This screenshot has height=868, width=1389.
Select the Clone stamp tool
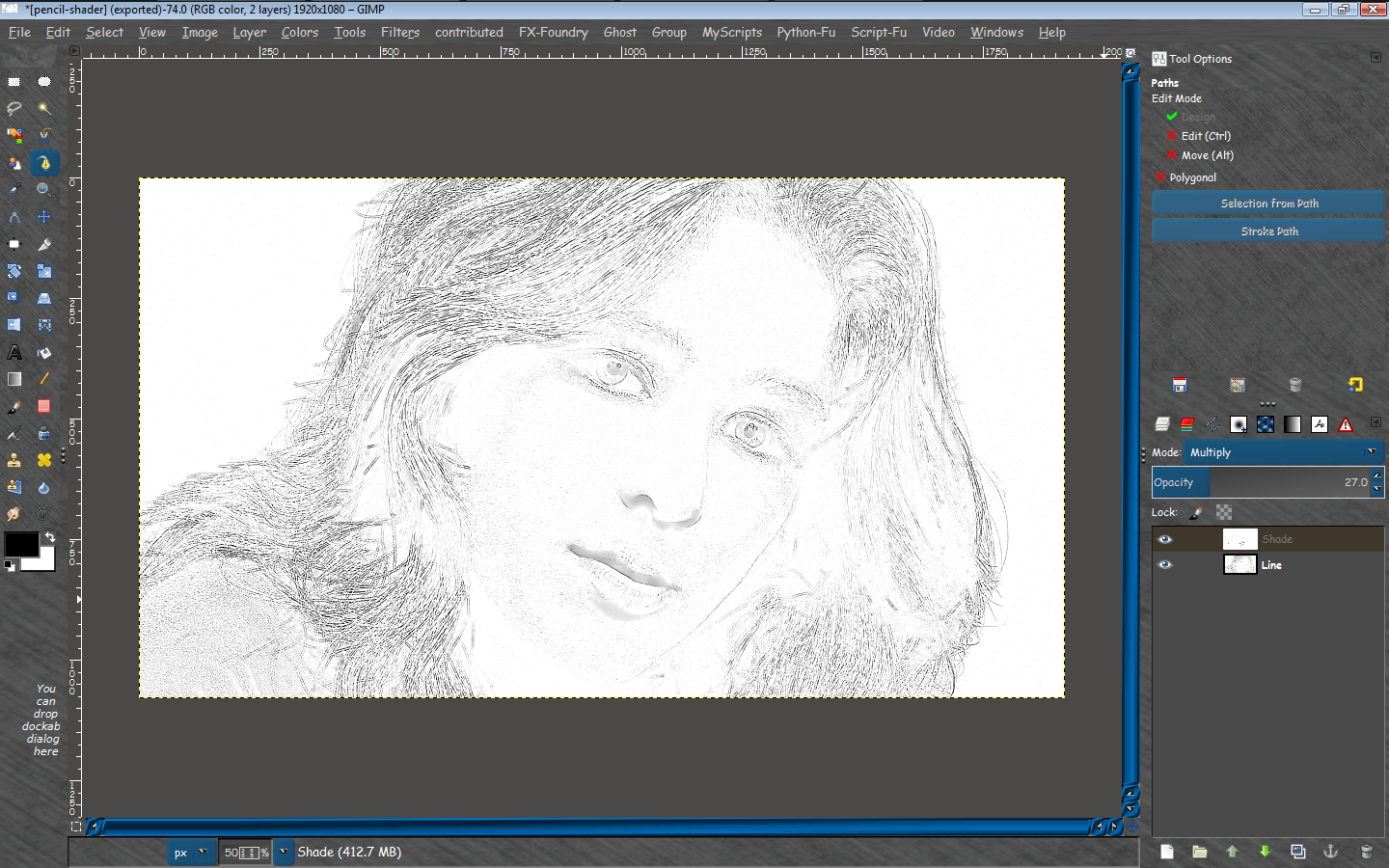click(14, 460)
